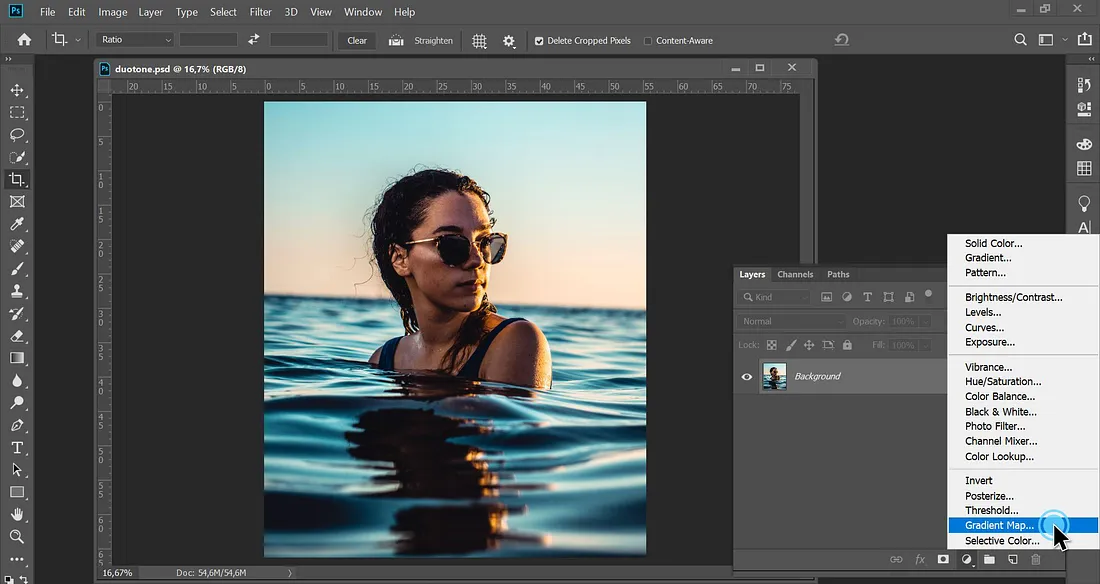
Task: Toggle Delete Cropped Pixels checkbox
Action: coord(539,41)
